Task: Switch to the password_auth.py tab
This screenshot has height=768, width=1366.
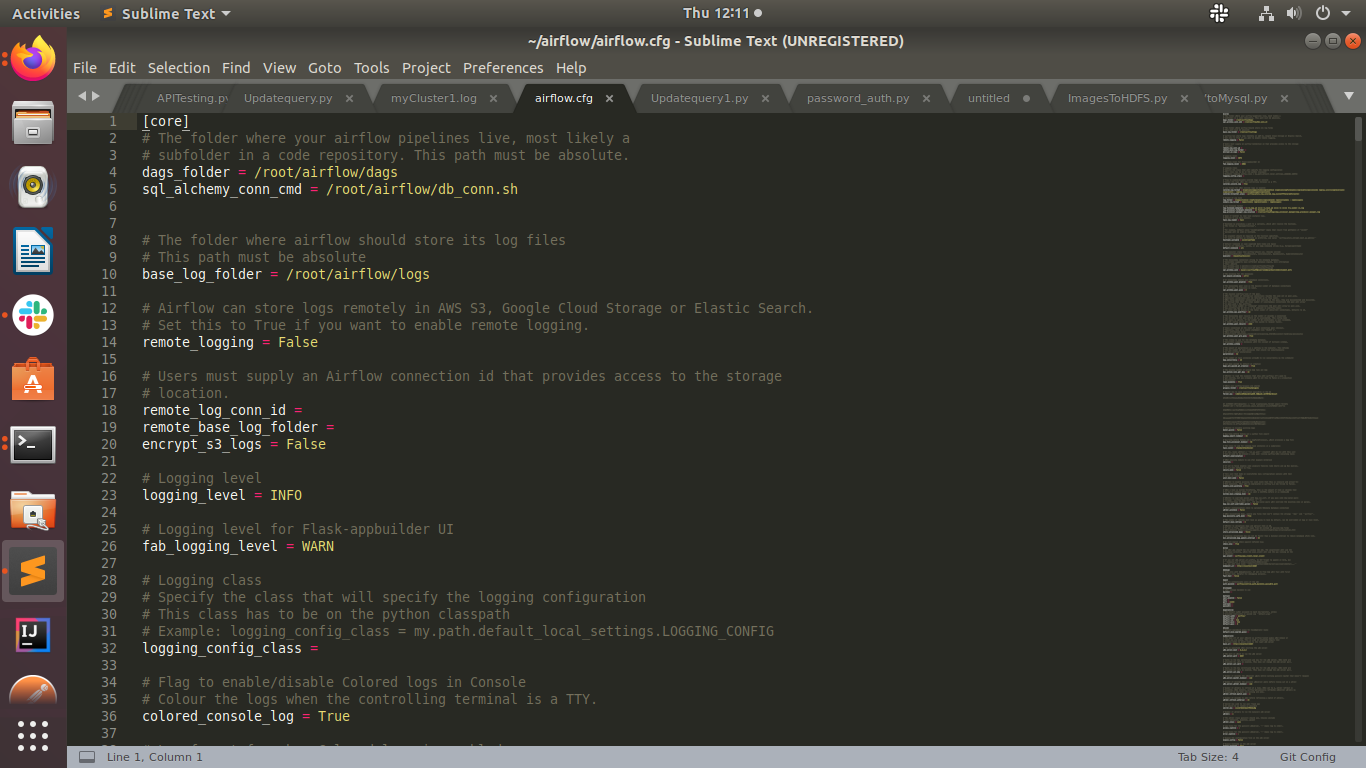Action: tap(858, 98)
